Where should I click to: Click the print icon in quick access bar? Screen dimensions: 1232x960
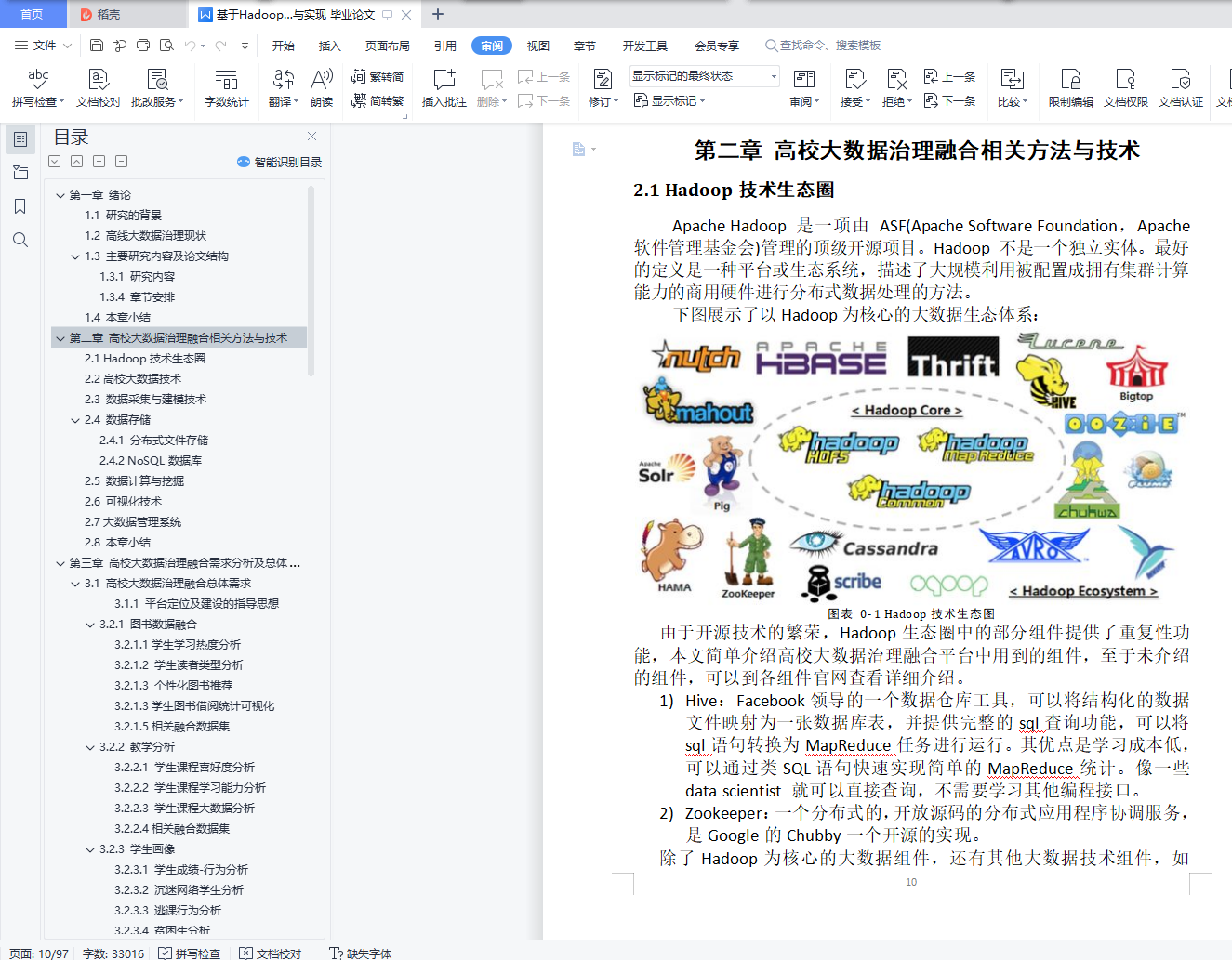(x=143, y=45)
